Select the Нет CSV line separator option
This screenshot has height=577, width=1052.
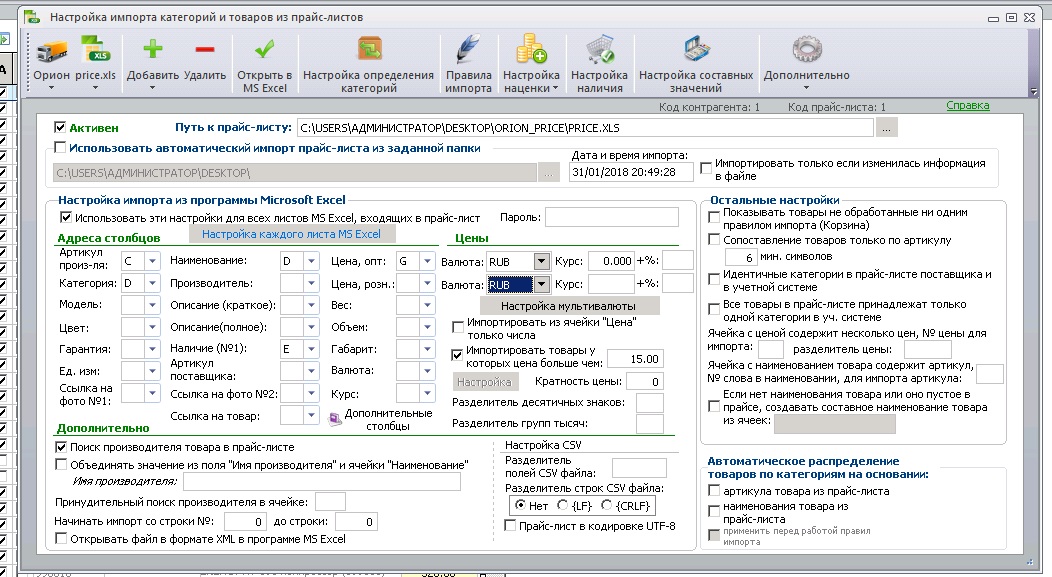point(520,505)
